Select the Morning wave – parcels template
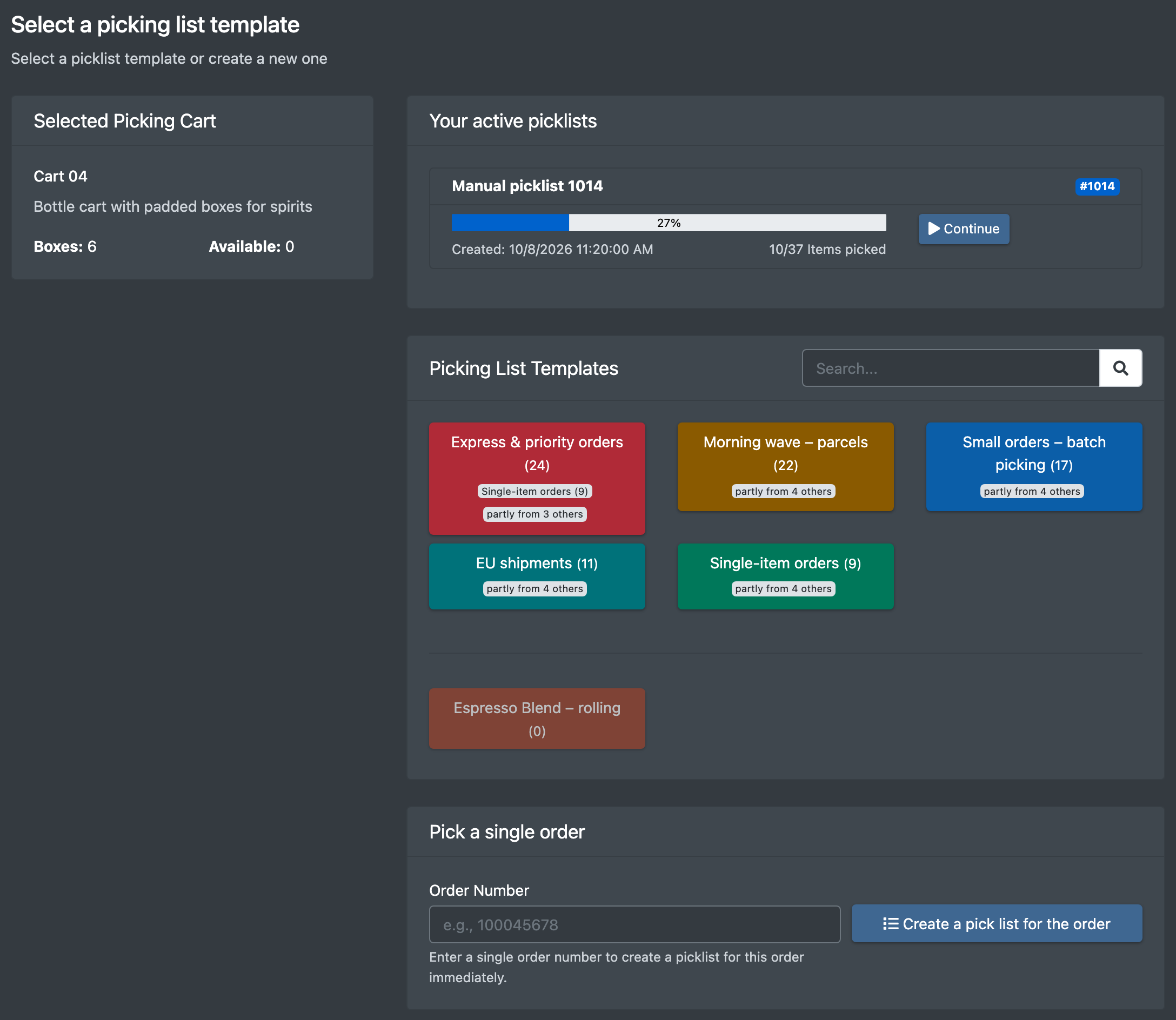Viewport: 1176px width, 1020px height. point(785,466)
